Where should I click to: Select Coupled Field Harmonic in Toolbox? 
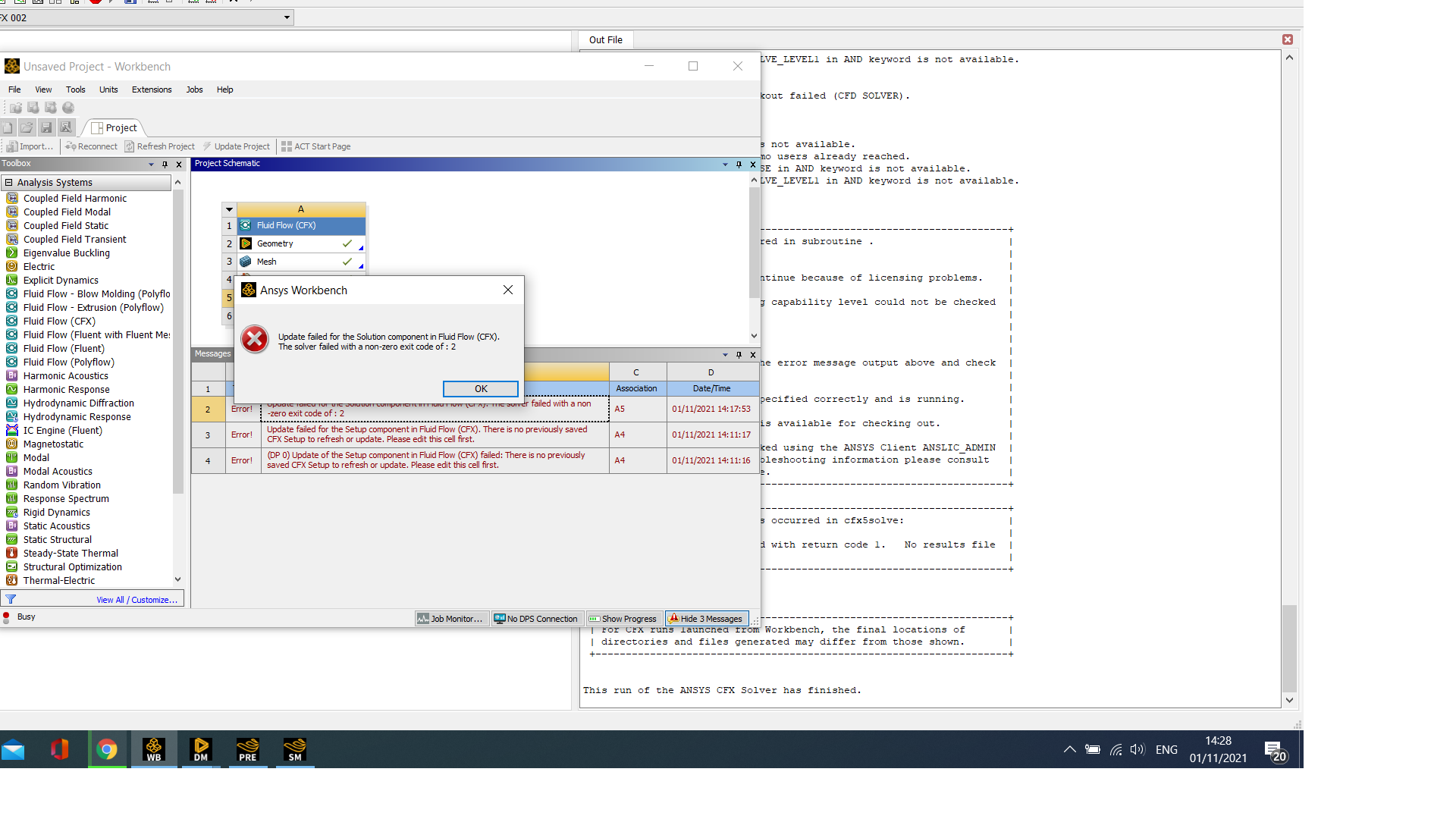point(75,198)
